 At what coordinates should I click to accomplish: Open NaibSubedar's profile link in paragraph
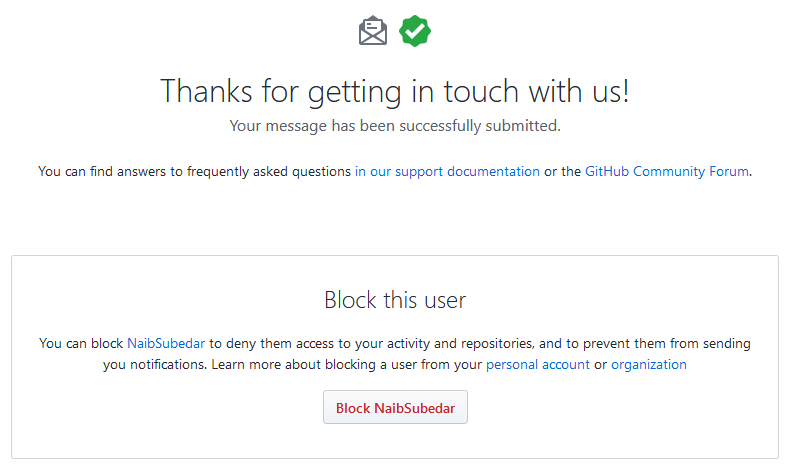click(166, 343)
